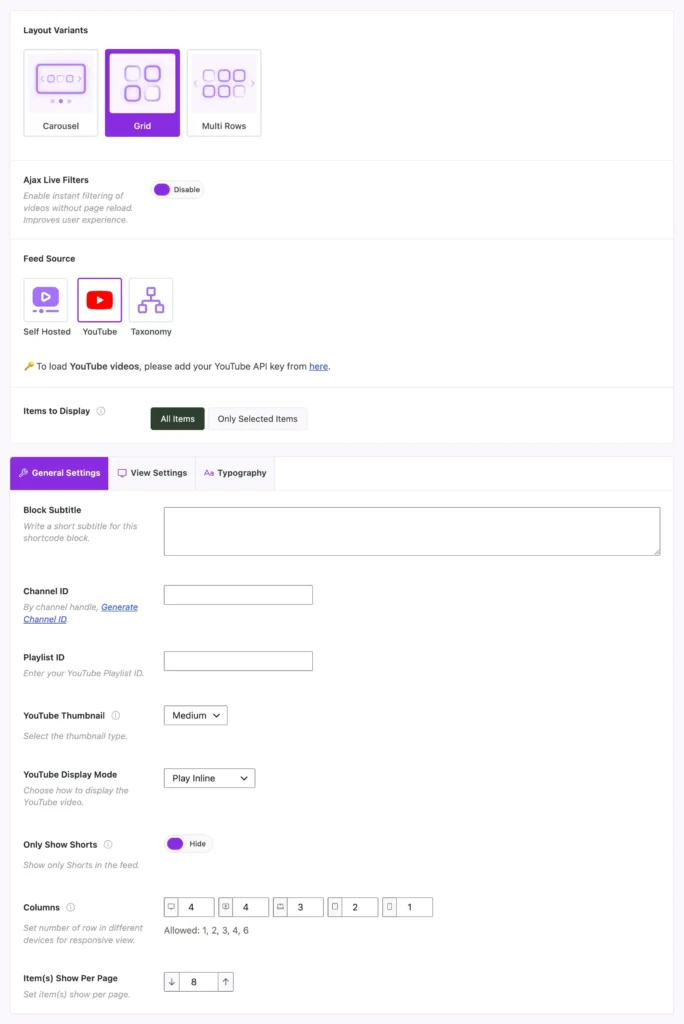Increase items per page with up arrow
Screen dimensions: 684x1024
click(225, 982)
